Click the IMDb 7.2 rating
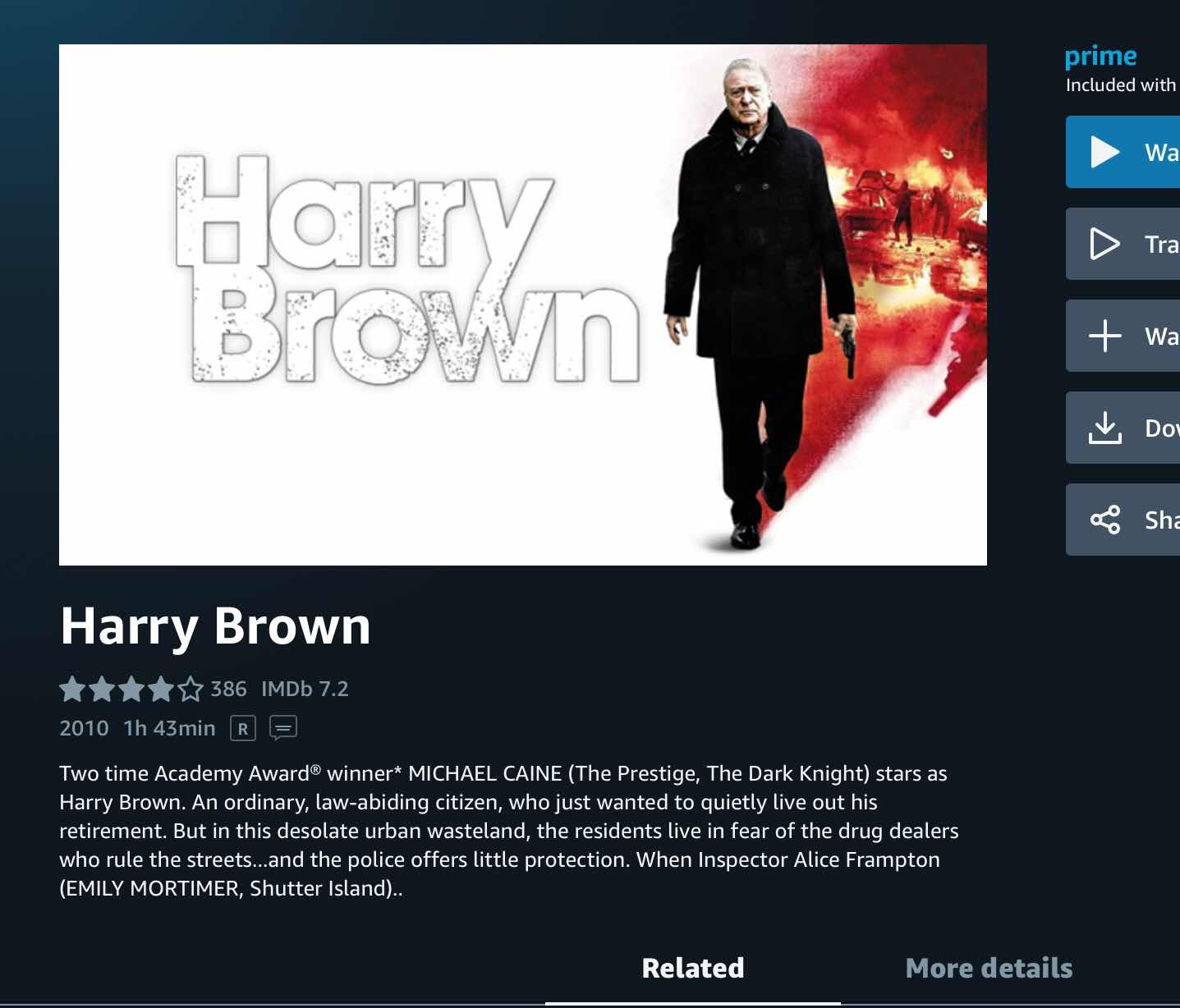Viewport: 1180px width, 1008px height. click(305, 689)
